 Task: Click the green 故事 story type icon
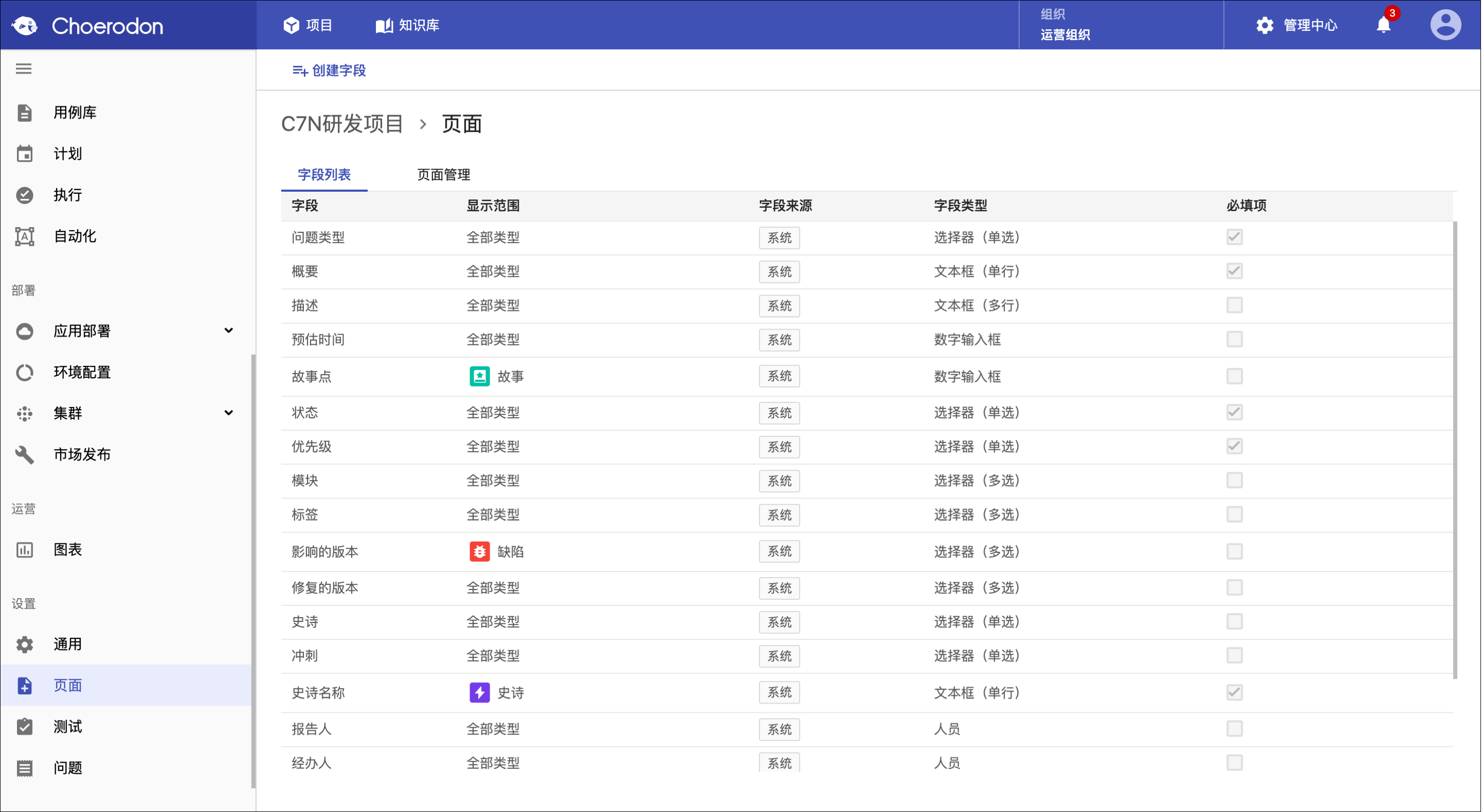pyautogui.click(x=479, y=377)
